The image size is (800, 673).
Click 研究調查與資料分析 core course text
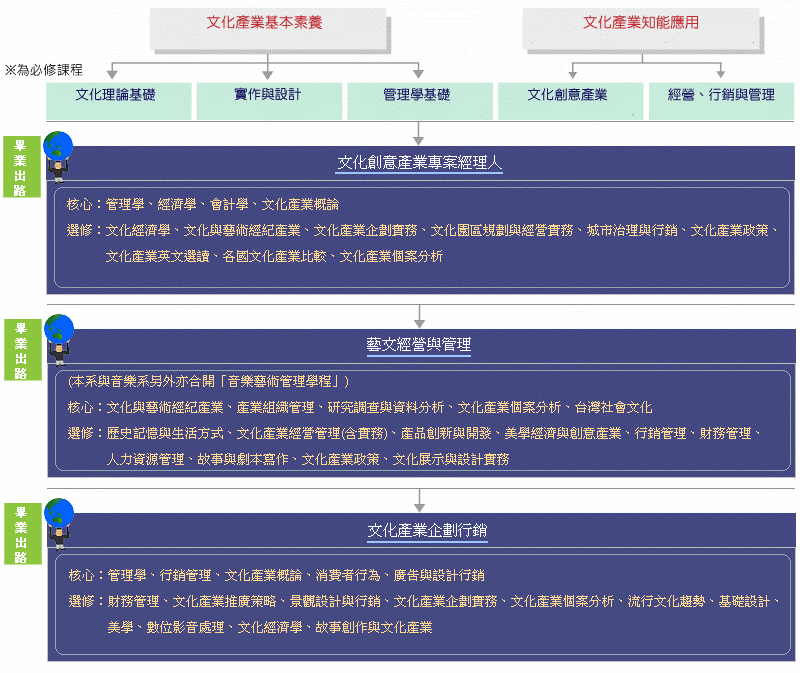tap(386, 407)
